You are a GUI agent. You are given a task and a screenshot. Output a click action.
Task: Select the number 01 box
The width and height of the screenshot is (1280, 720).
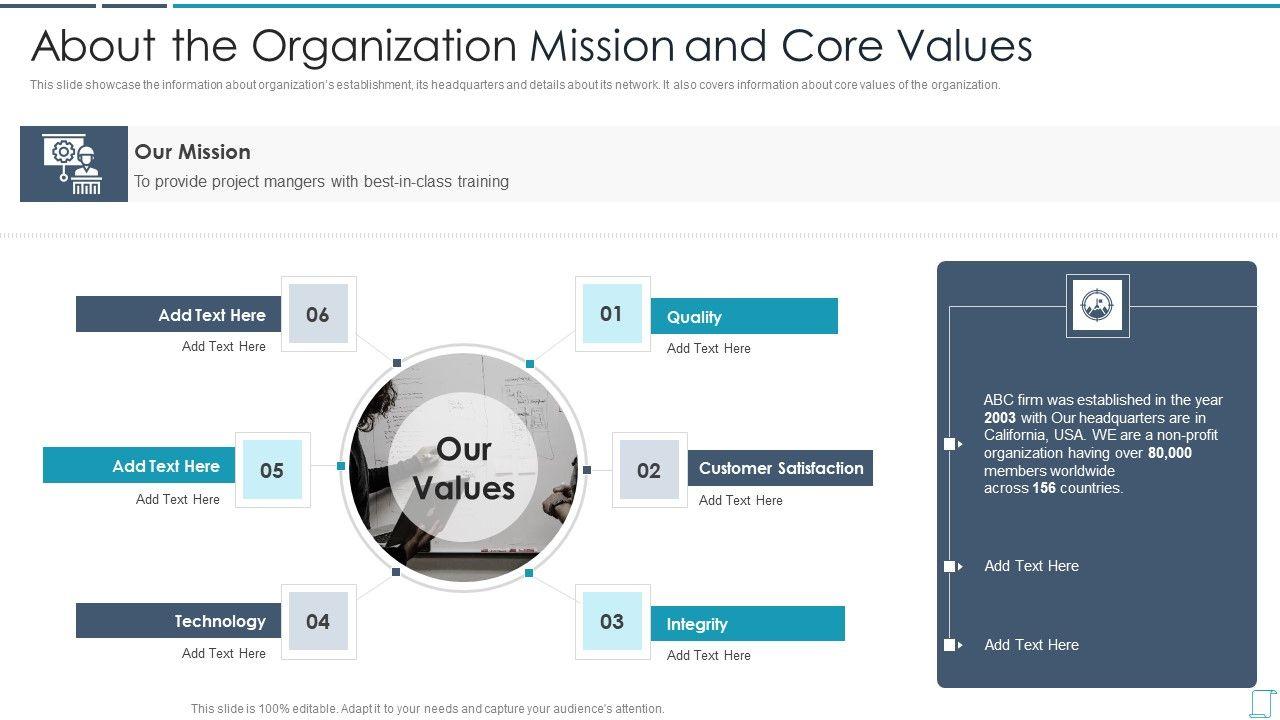[612, 314]
